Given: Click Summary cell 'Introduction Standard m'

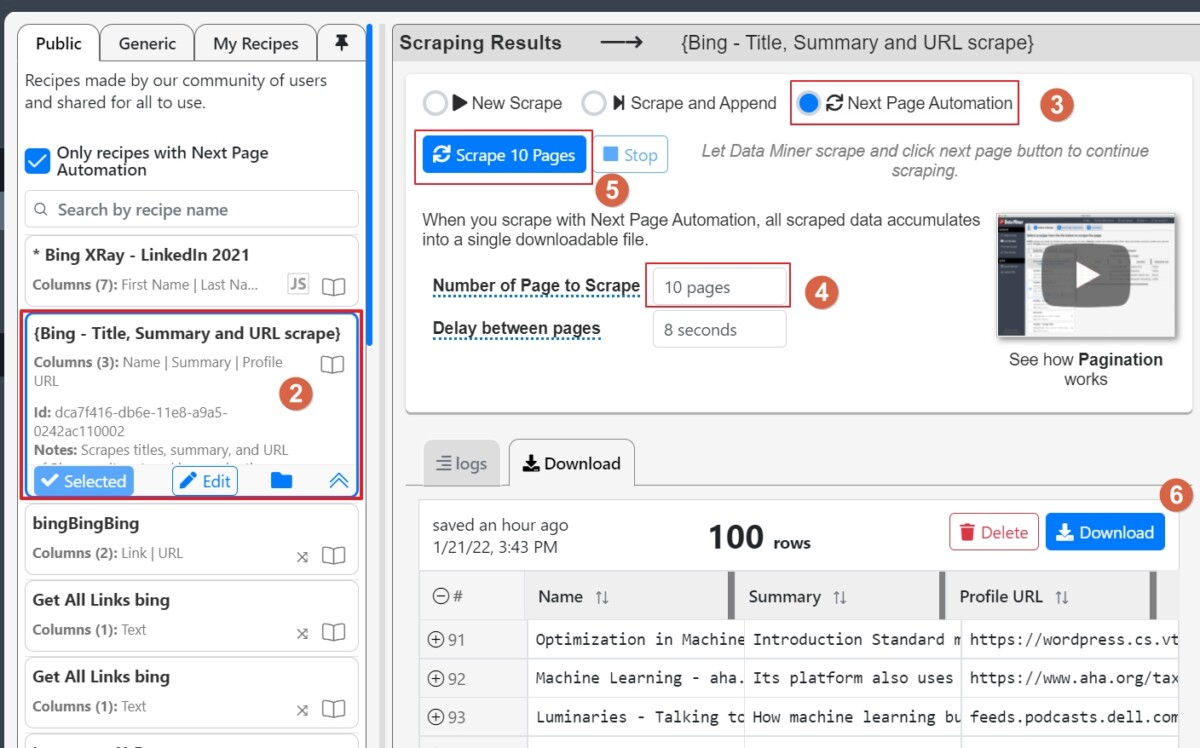Looking at the screenshot, I should point(853,640).
